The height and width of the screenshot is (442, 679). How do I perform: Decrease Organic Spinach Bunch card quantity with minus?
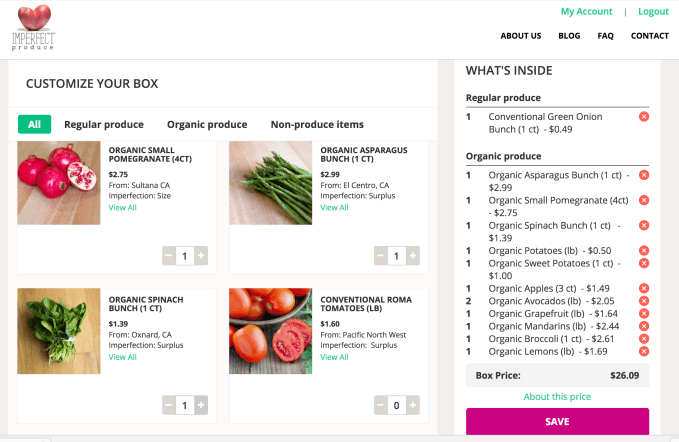pos(169,405)
